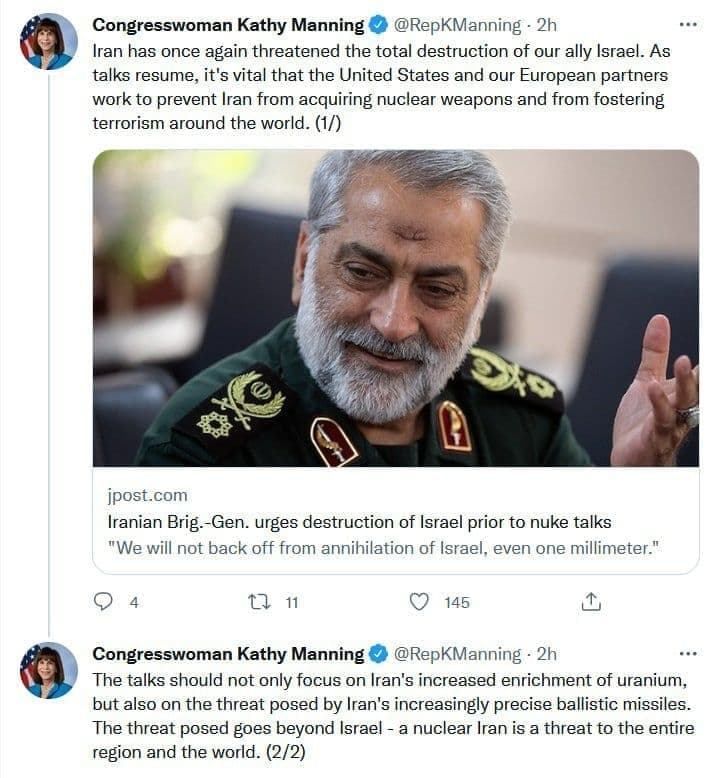Click @RepKManning handle on first tweet

click(457, 24)
